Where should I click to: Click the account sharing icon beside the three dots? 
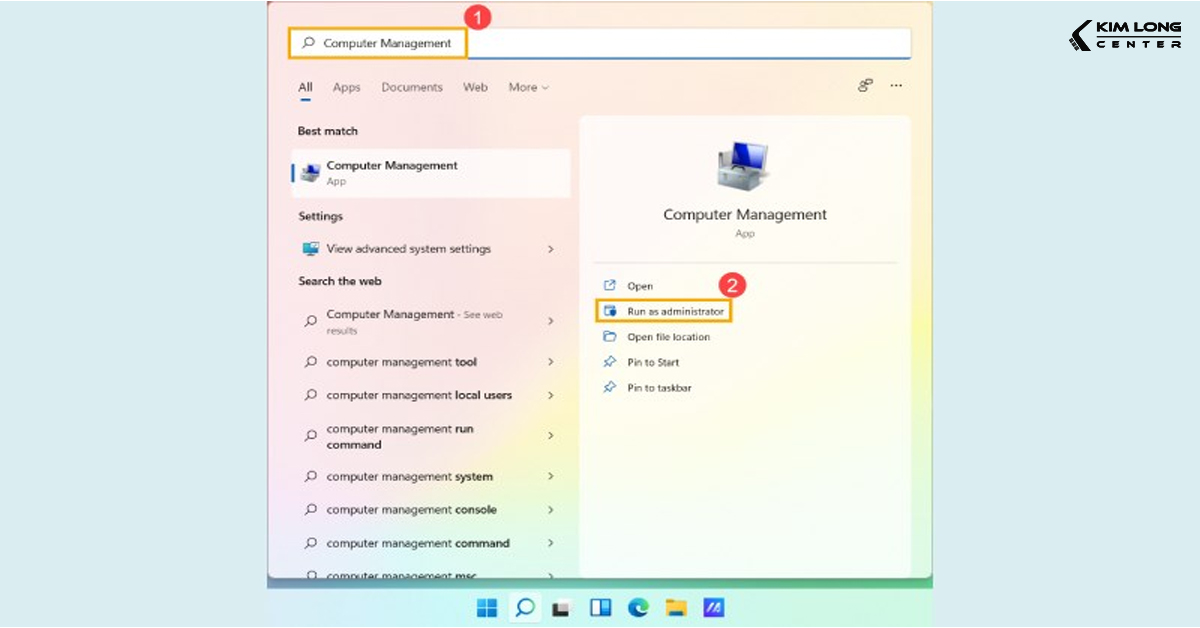pos(866,86)
